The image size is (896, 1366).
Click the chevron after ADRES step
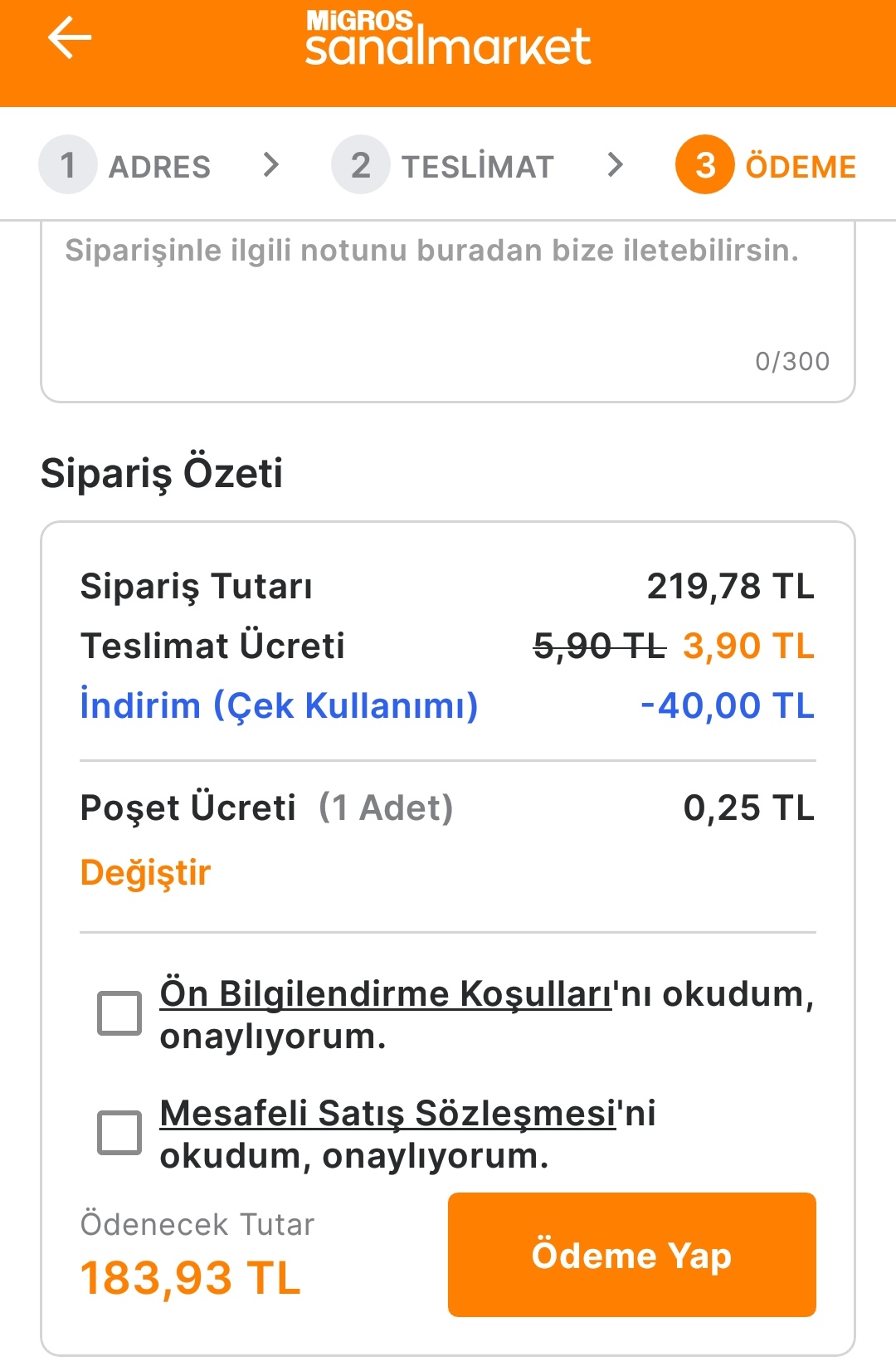click(270, 164)
